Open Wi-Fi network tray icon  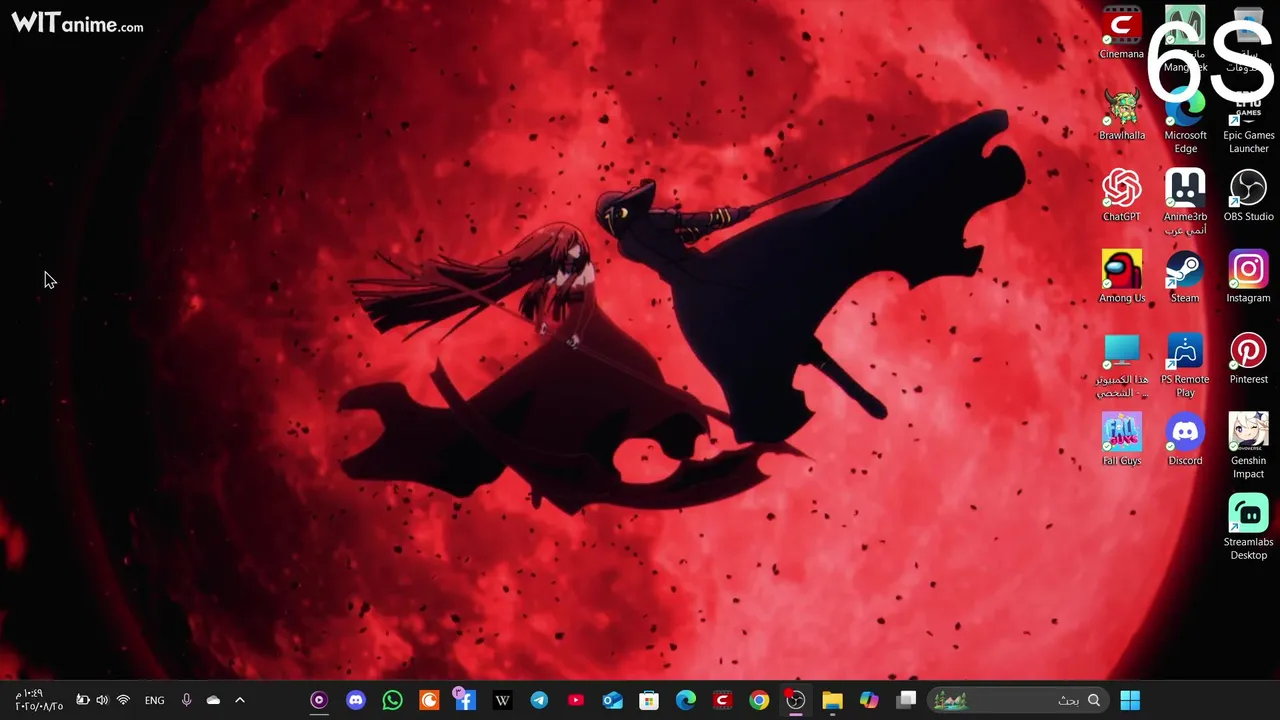(x=123, y=700)
